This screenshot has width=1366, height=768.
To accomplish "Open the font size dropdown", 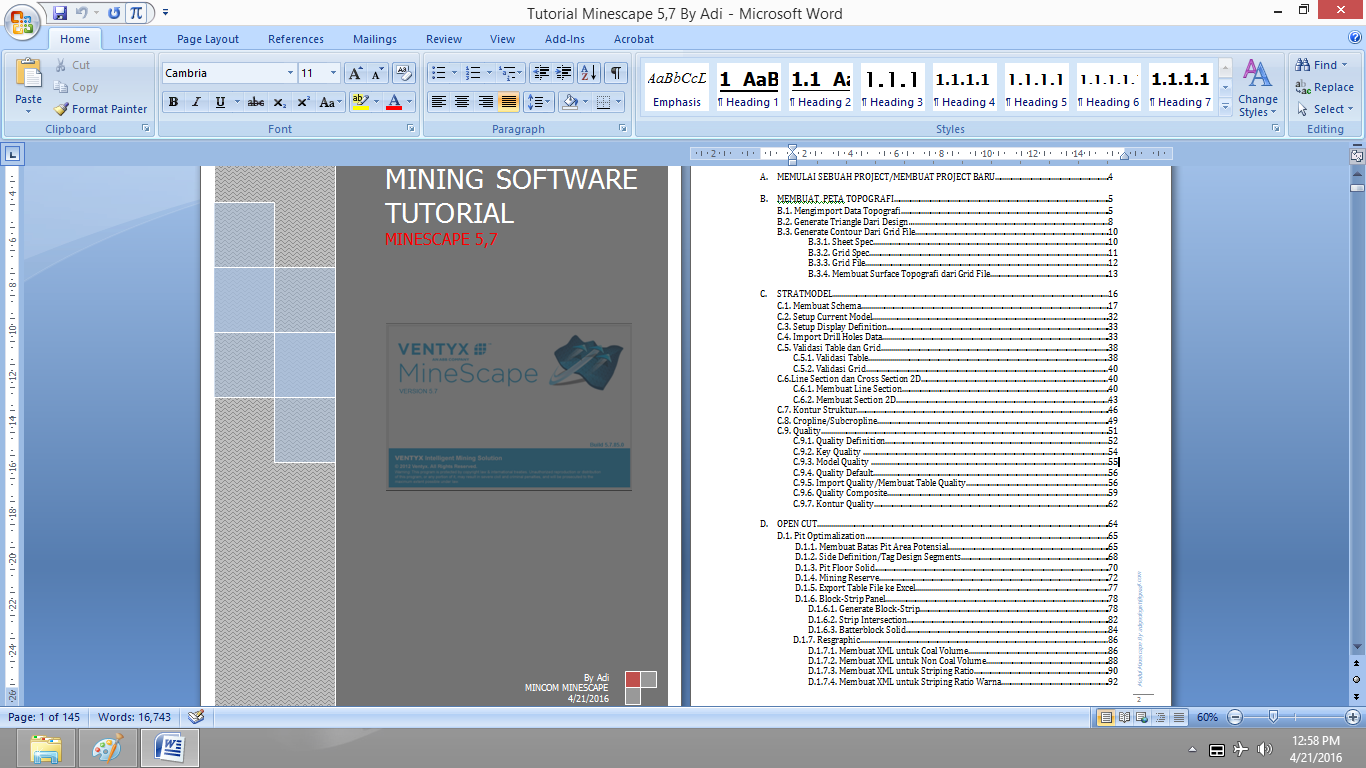I will click(333, 73).
